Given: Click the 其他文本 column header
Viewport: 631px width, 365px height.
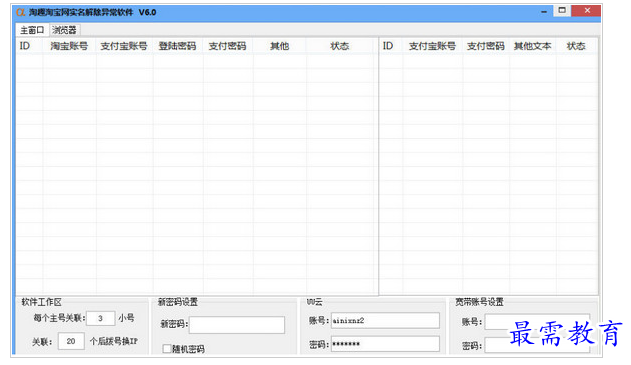Looking at the screenshot, I should [532, 46].
